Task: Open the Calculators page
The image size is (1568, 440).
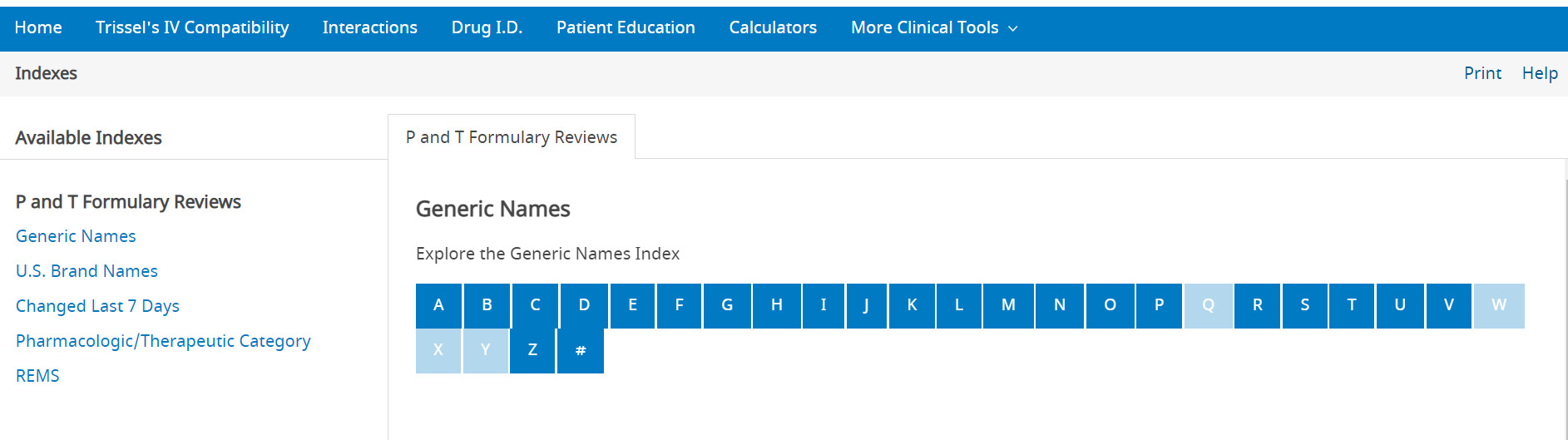Action: [x=773, y=27]
